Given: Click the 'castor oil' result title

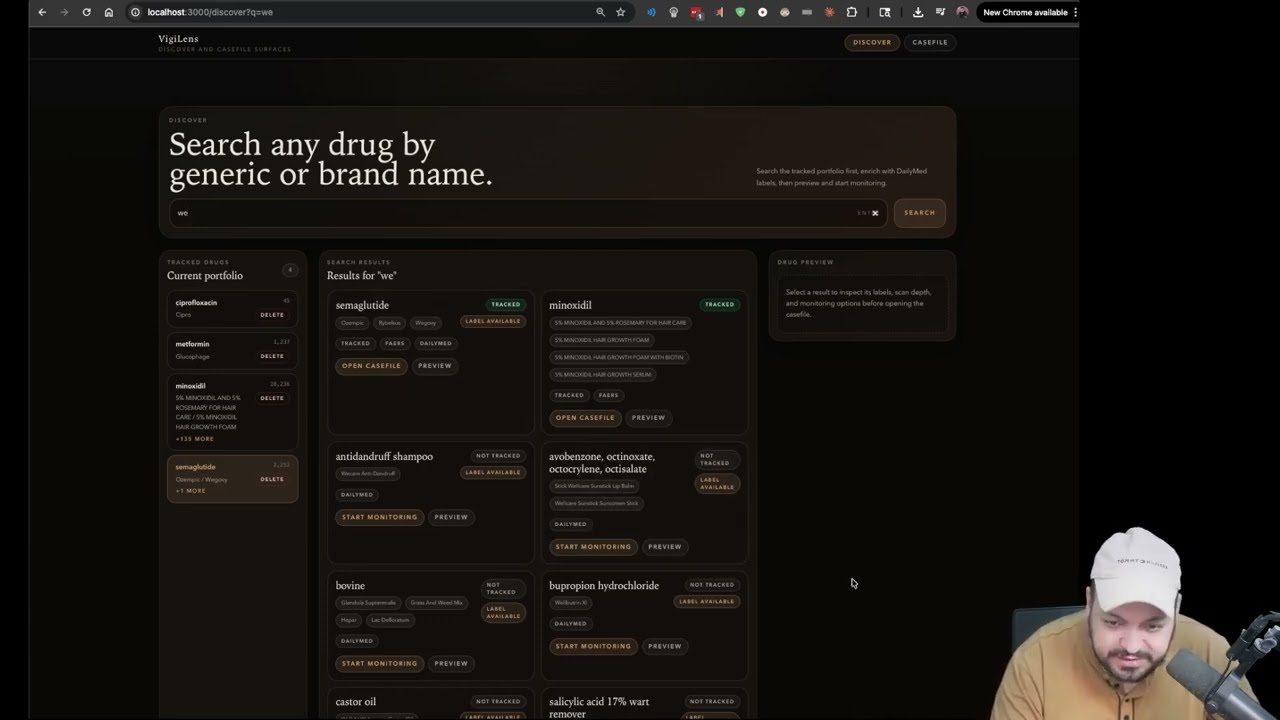Looking at the screenshot, I should (x=356, y=702).
